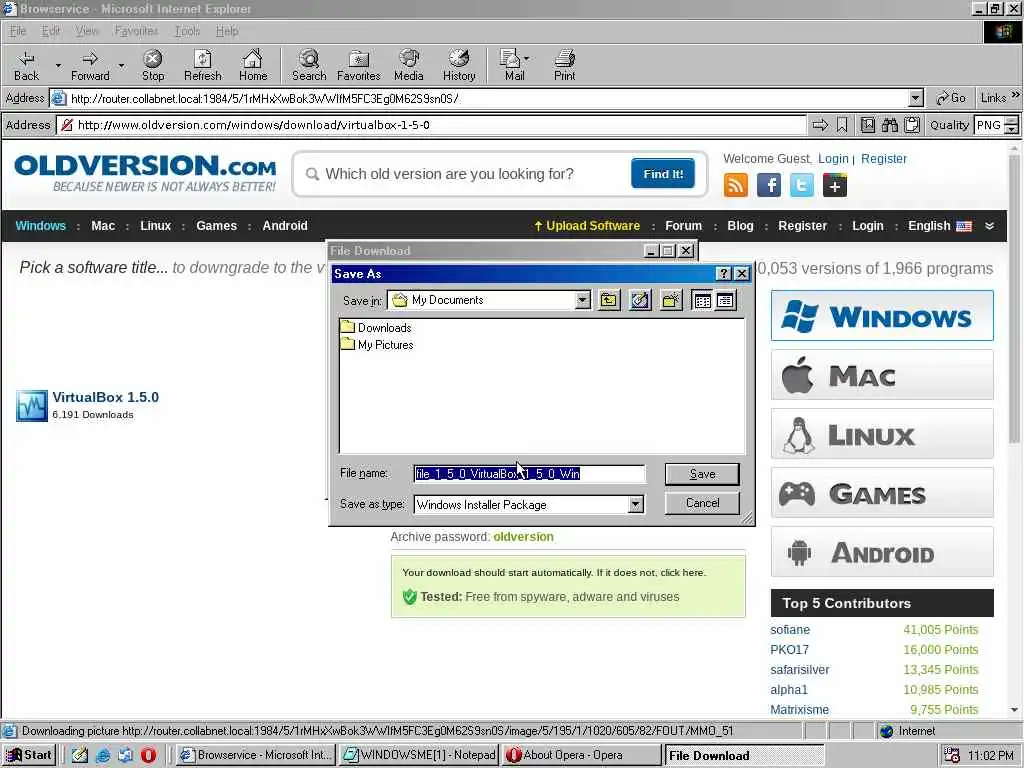Click the Facebook icon
Image resolution: width=1024 pixels, height=768 pixels.
[769, 185]
